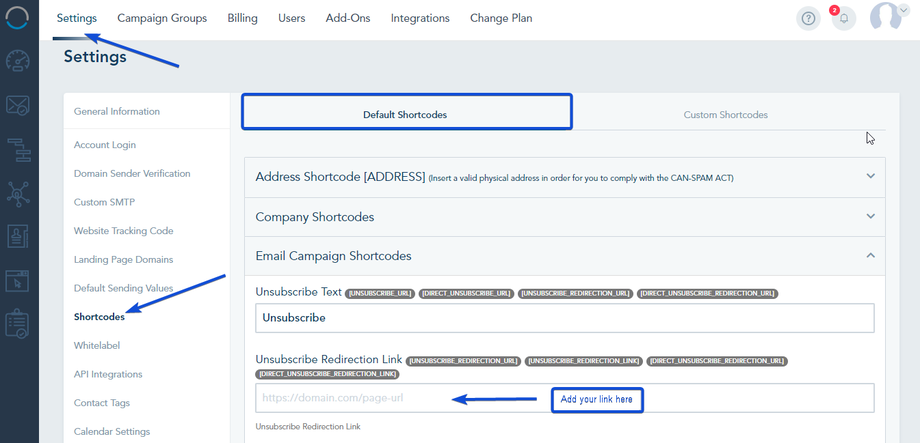Go to the Whitelabel settings page
This screenshot has width=920, height=443.
96,346
